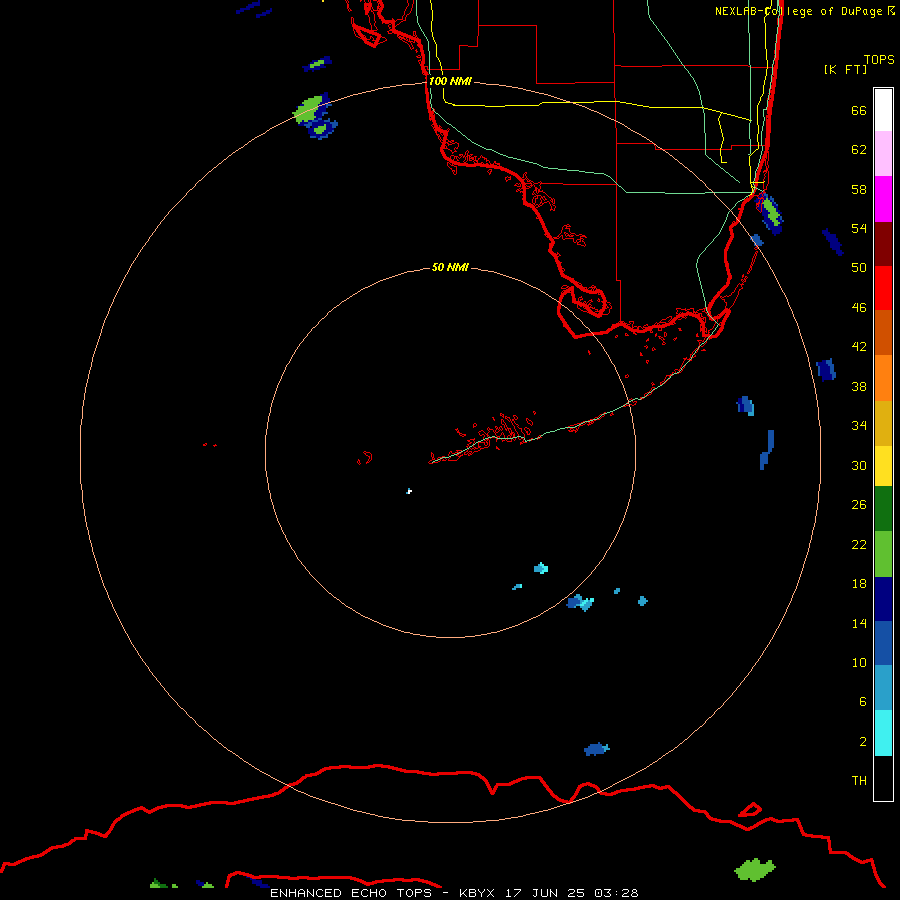Click the legend value "10"

(x=859, y=662)
